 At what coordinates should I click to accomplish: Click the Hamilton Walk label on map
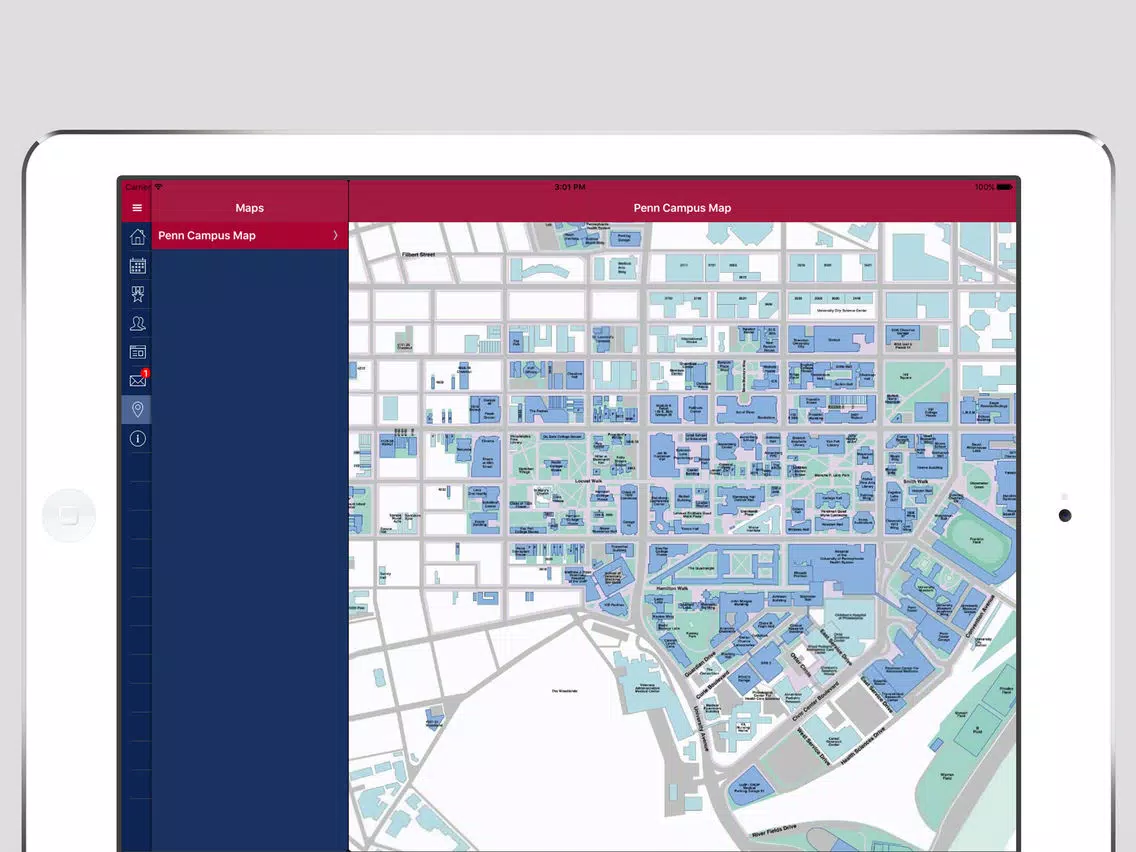pos(672,588)
